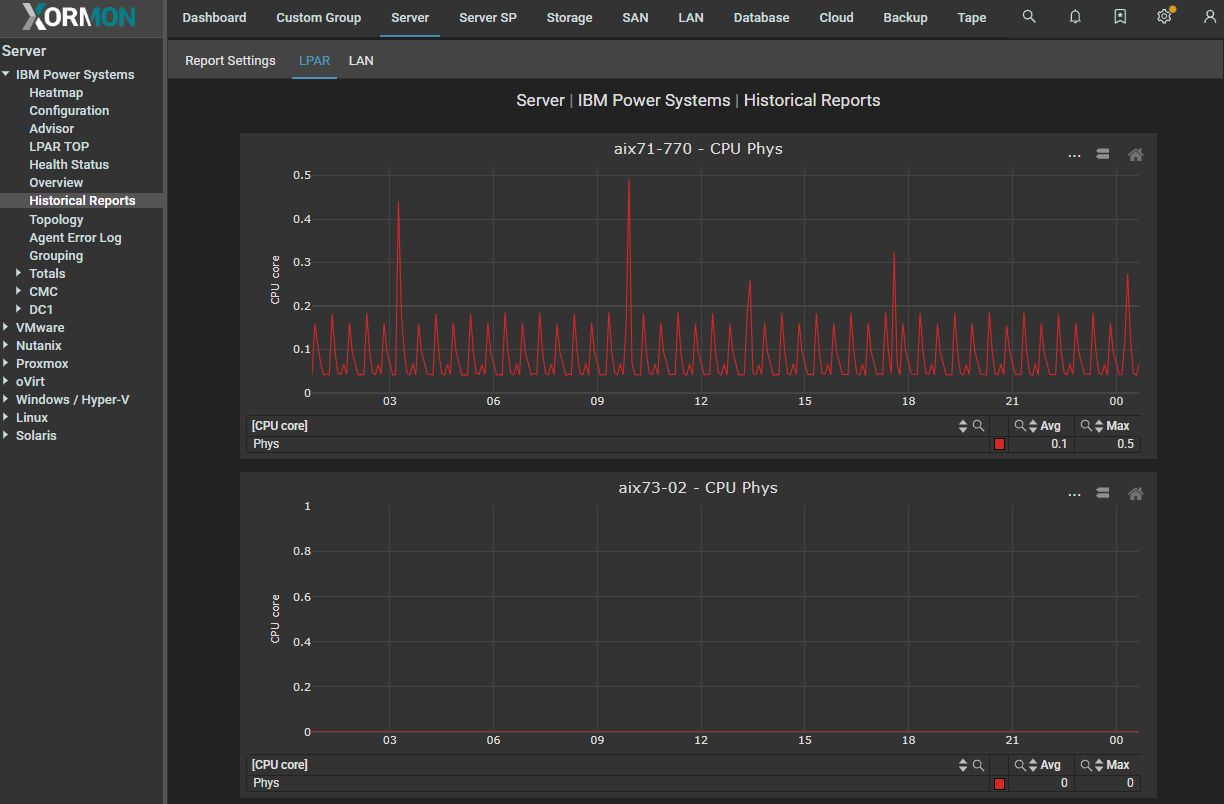Click the stacked bars icon on aix73-02 graph
This screenshot has width=1224, height=804.
click(1103, 493)
